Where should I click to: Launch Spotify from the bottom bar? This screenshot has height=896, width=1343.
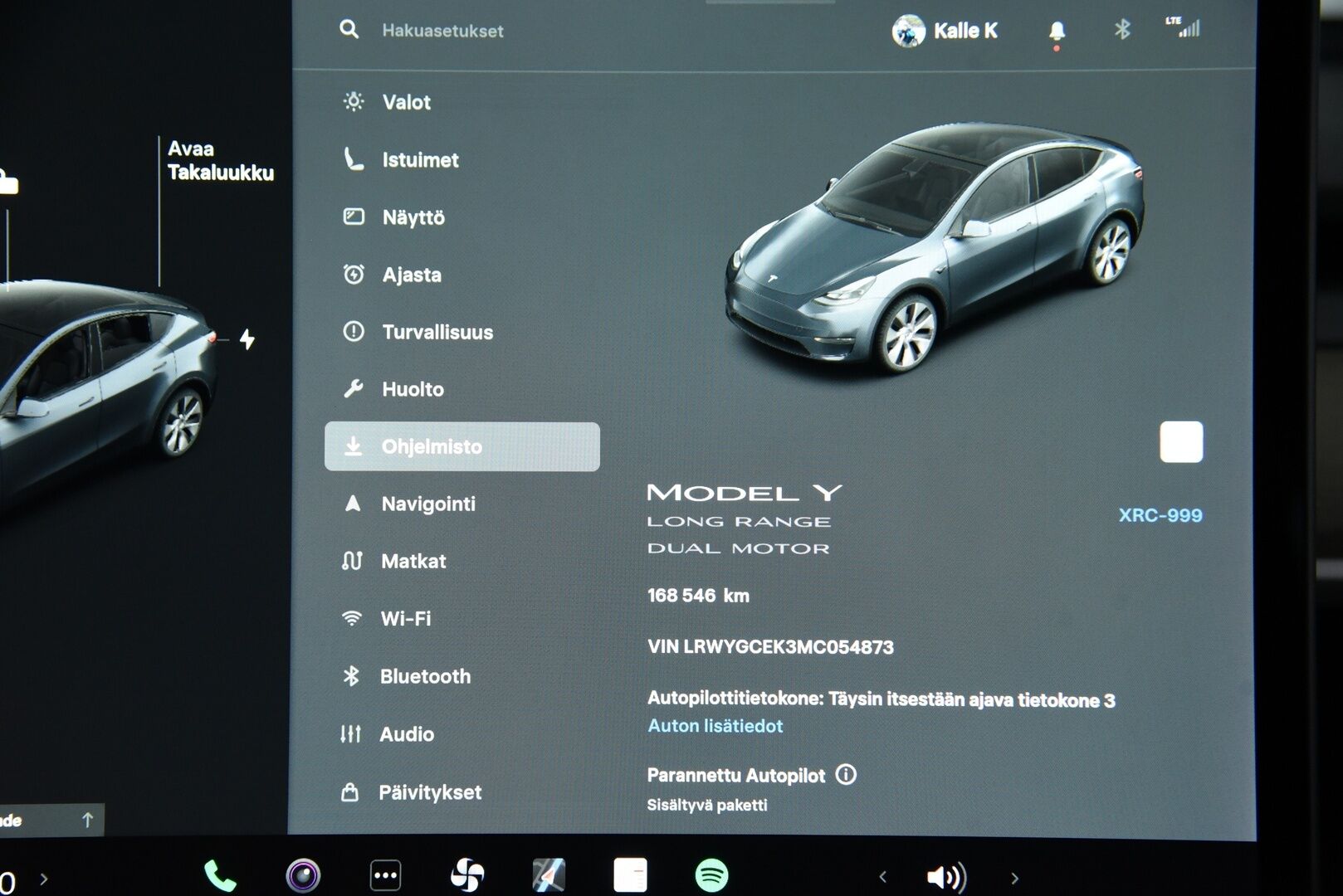[x=710, y=873]
